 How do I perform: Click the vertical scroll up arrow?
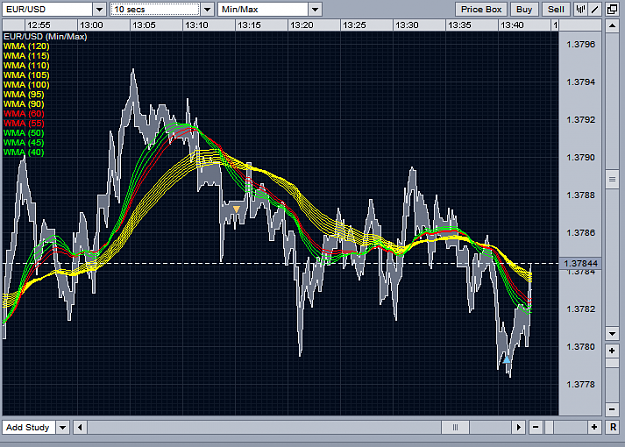(612, 26)
